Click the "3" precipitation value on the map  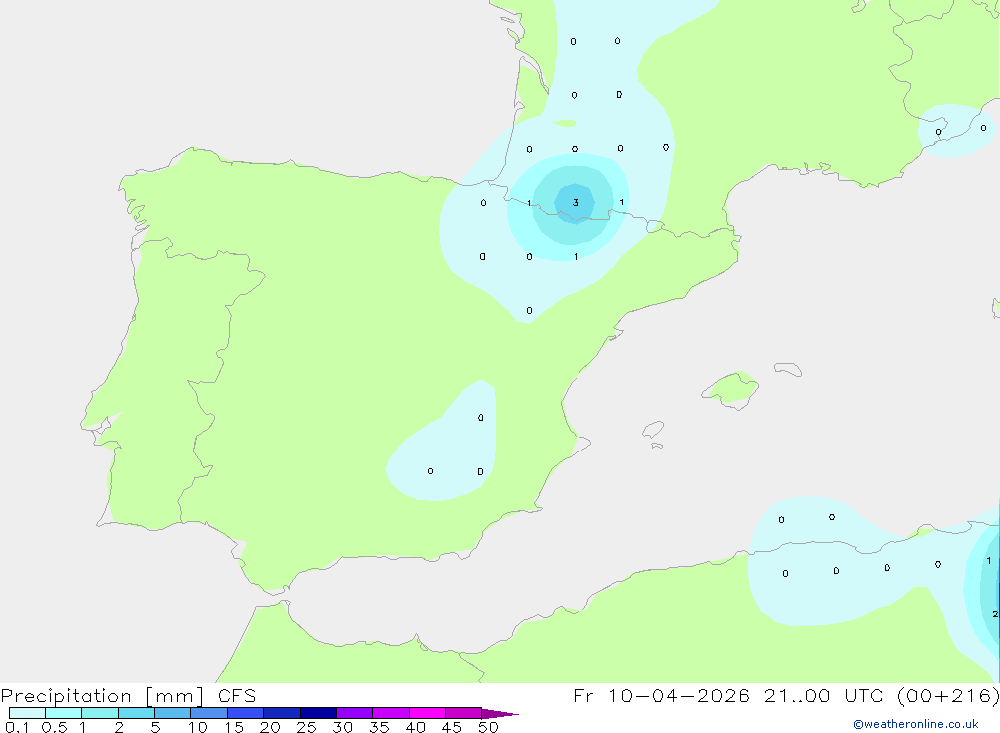575,203
